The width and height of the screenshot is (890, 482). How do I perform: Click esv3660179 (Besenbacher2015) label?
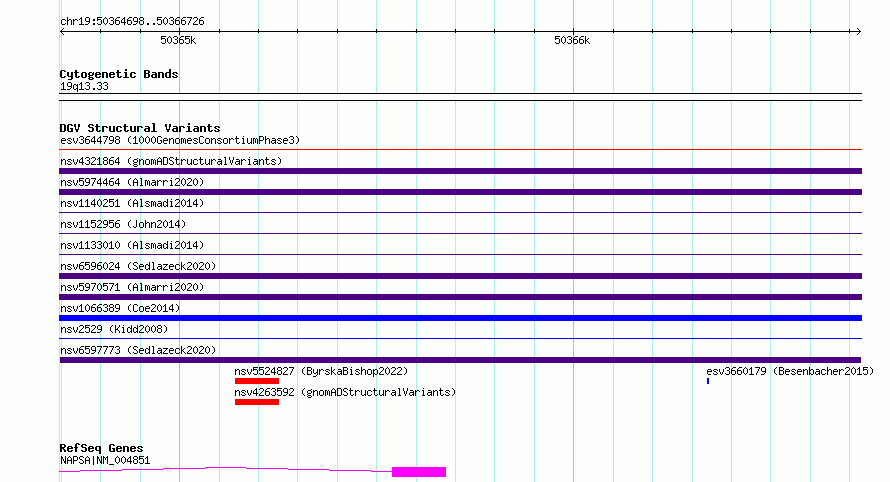(x=790, y=371)
